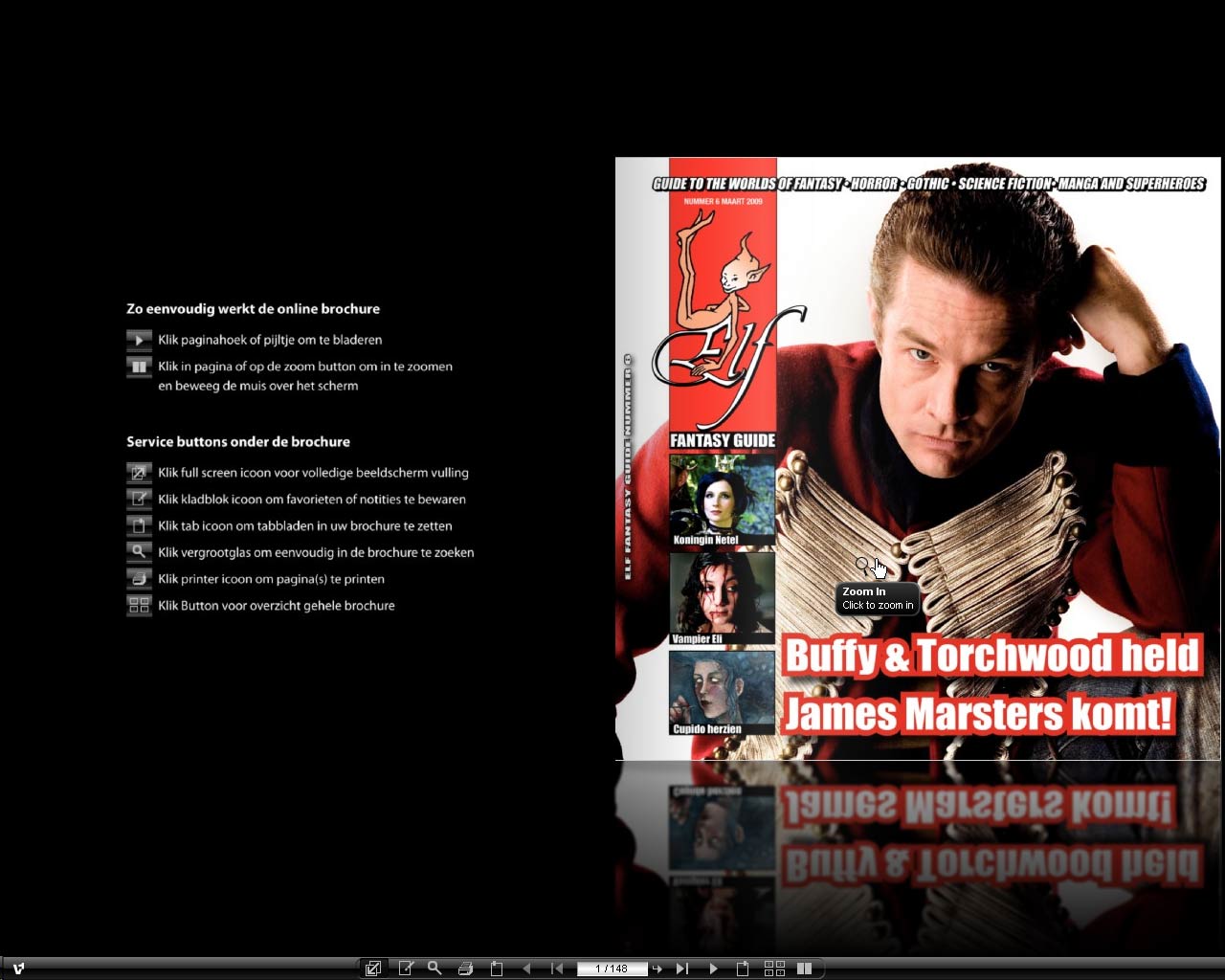Image resolution: width=1225 pixels, height=980 pixels.
Task: Click the vergrootglas icon in the help list
Action: tap(139, 552)
